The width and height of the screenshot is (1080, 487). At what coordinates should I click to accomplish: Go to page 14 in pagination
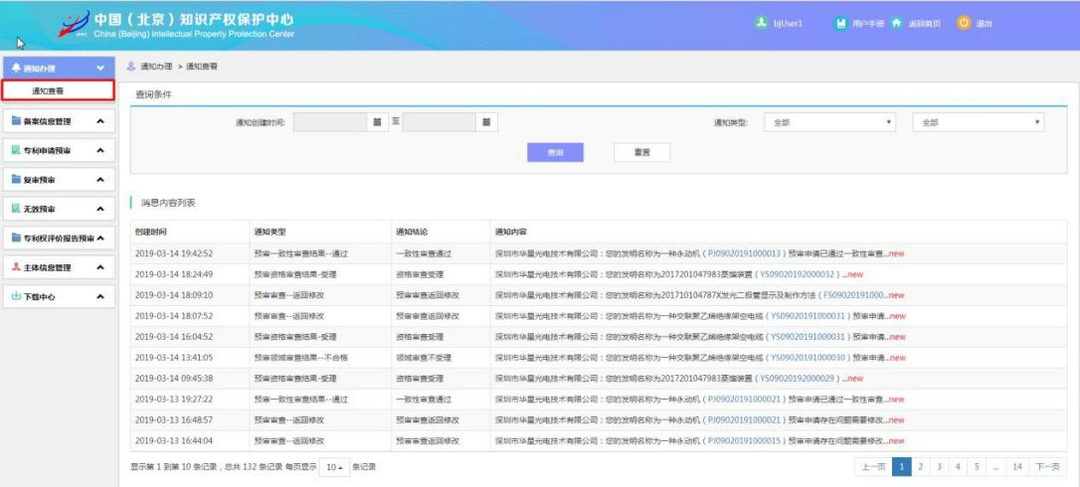(x=1016, y=467)
